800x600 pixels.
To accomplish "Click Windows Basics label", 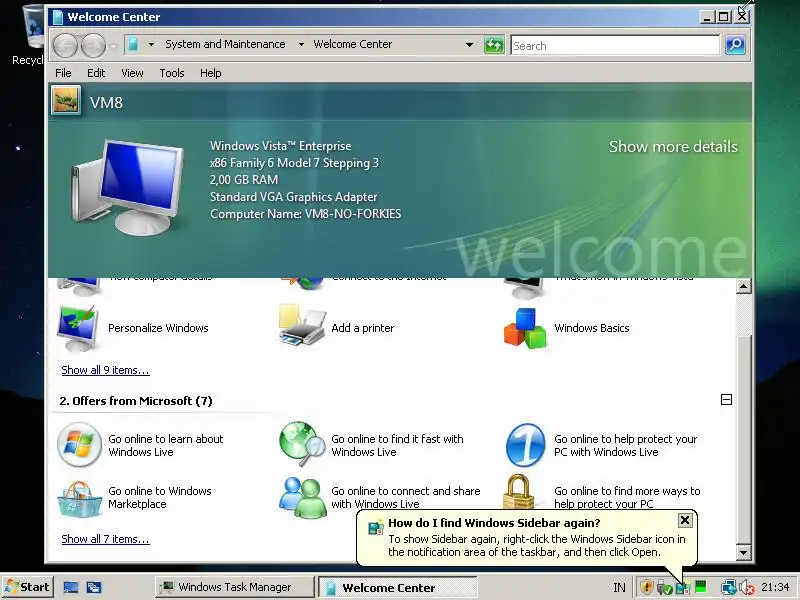I will click(x=592, y=328).
